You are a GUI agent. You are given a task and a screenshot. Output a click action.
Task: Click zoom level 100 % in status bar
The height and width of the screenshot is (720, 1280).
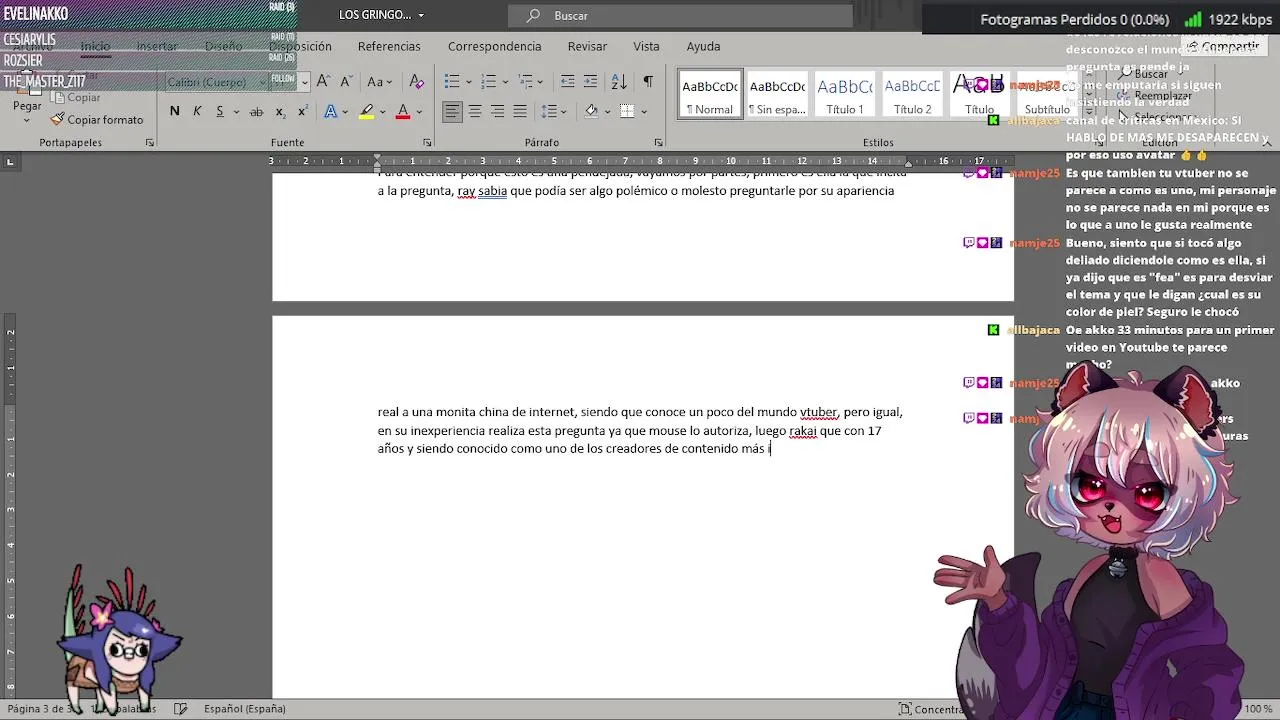(x=1258, y=708)
